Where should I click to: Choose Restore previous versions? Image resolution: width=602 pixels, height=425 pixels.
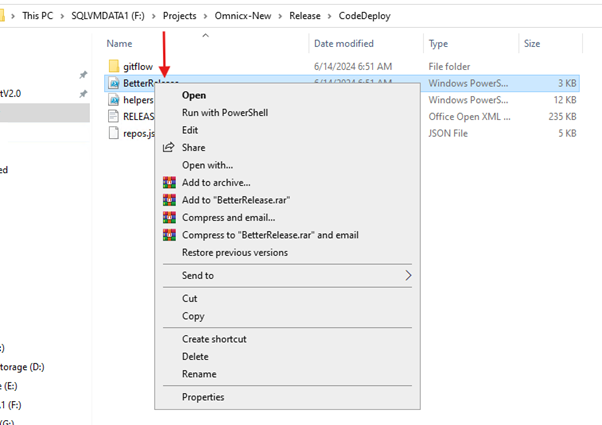235,252
